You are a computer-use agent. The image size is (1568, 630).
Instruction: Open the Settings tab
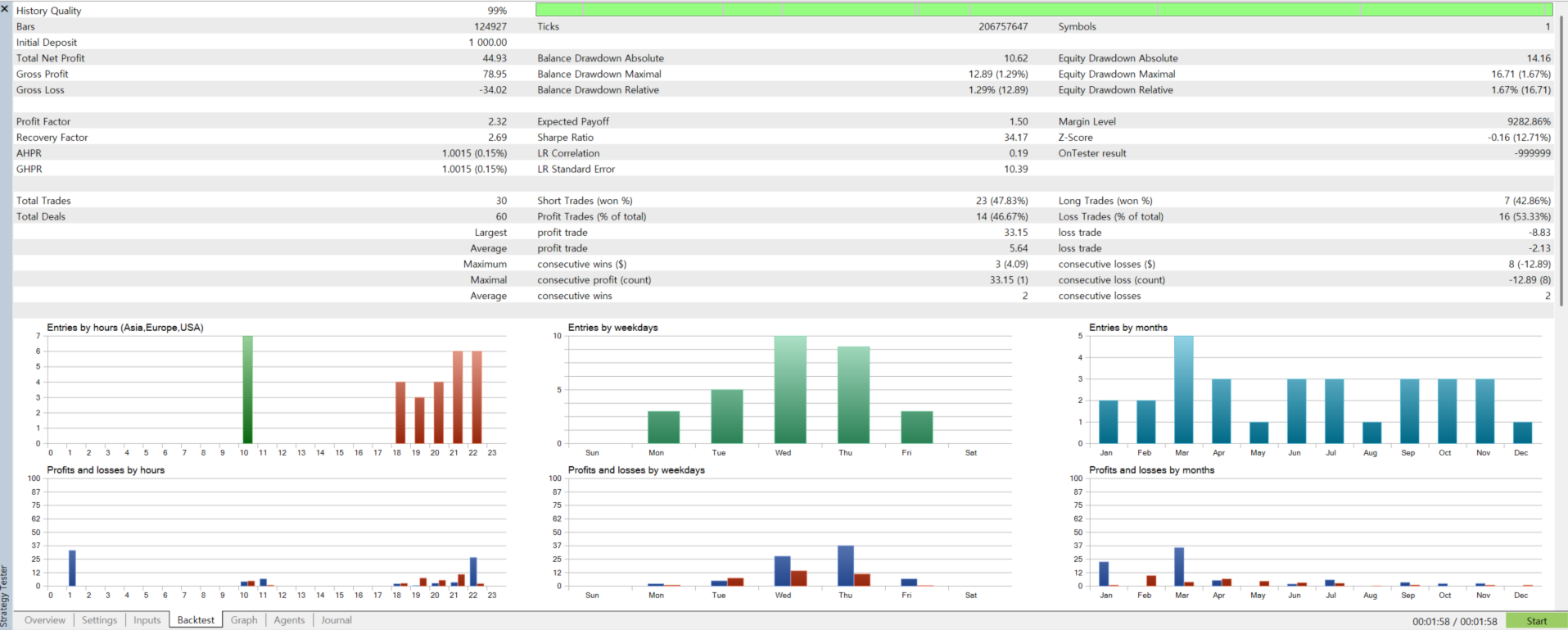(99, 620)
